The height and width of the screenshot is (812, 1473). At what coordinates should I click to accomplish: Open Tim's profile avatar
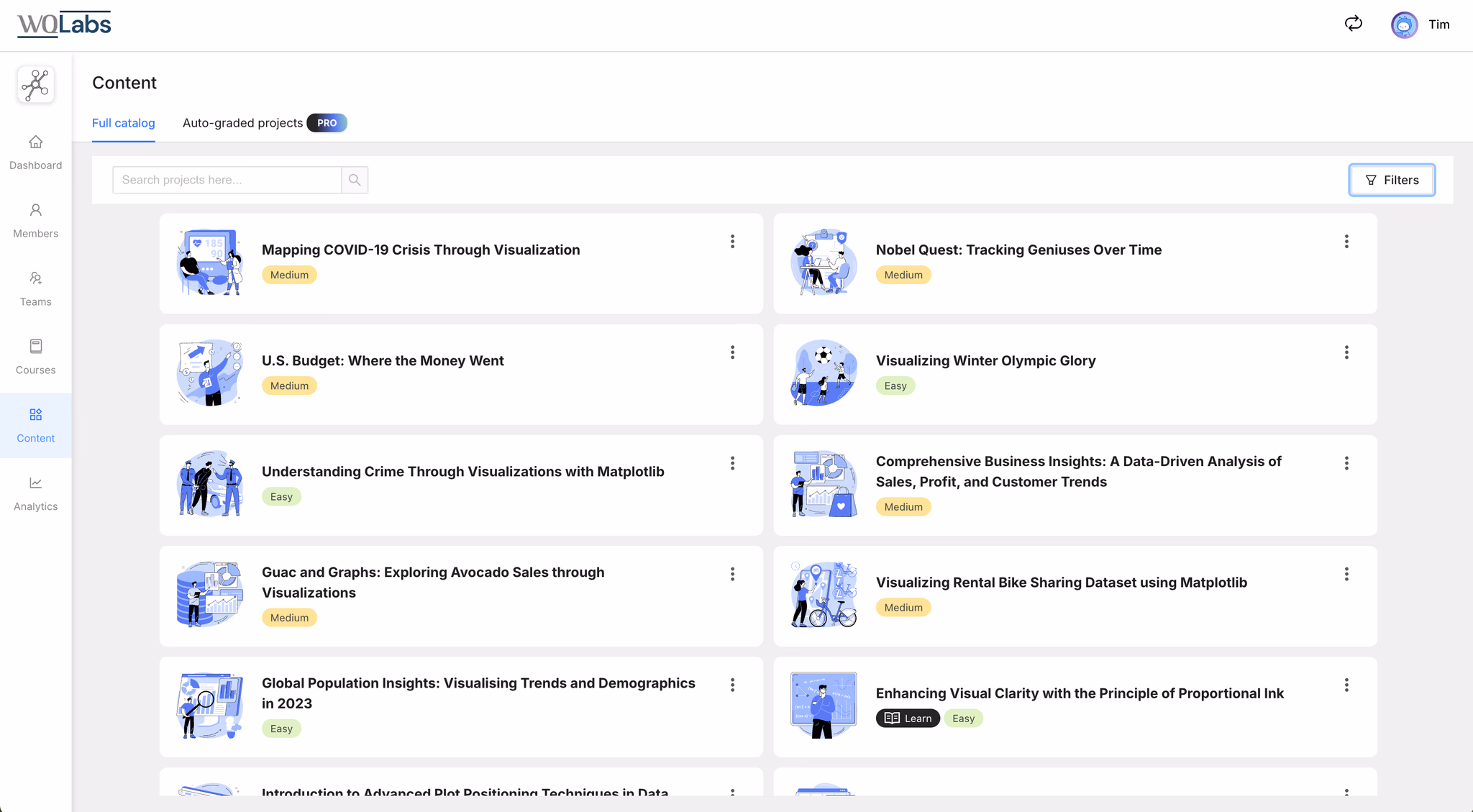tap(1404, 25)
